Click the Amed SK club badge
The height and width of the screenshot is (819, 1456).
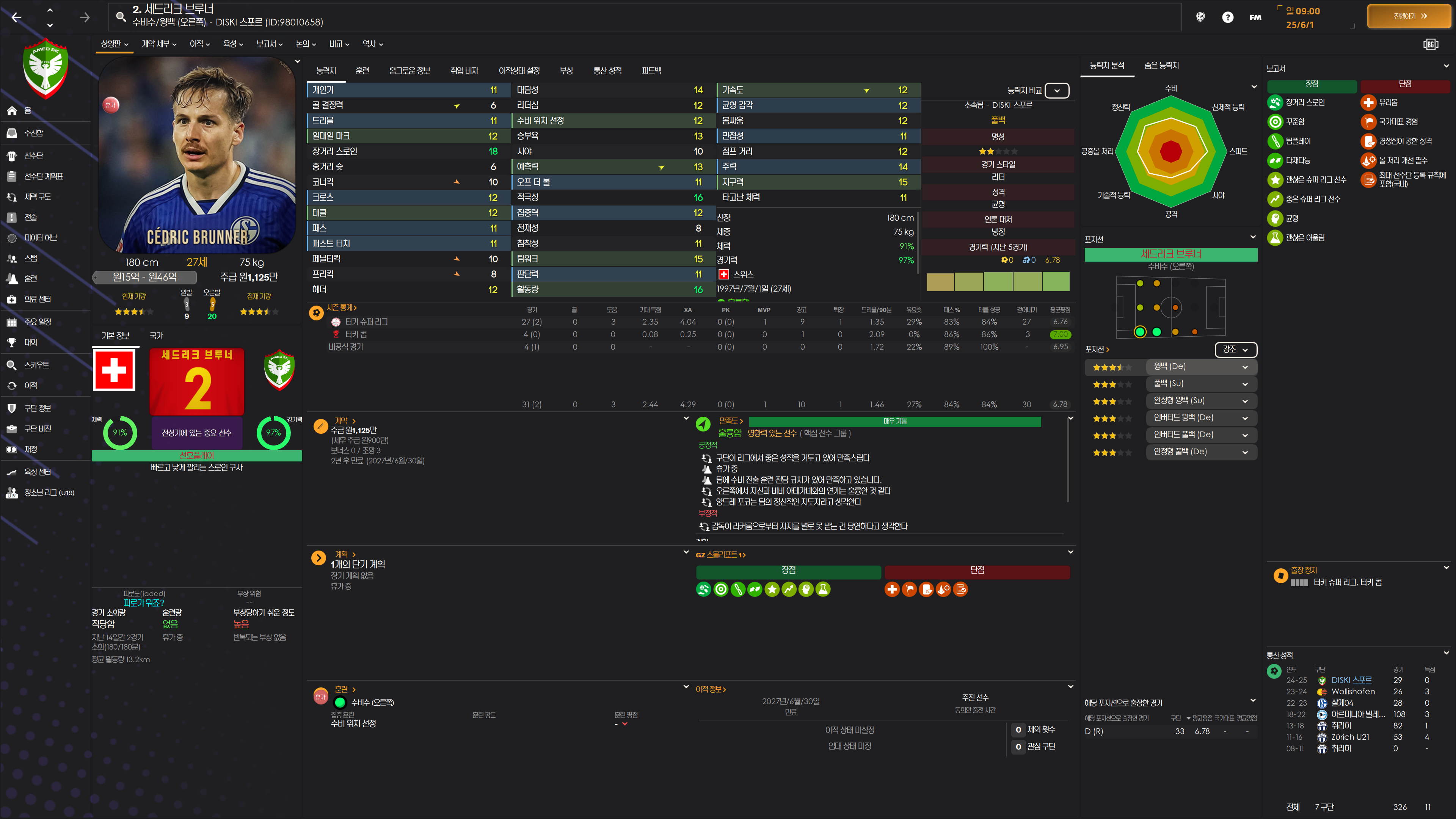click(x=46, y=68)
